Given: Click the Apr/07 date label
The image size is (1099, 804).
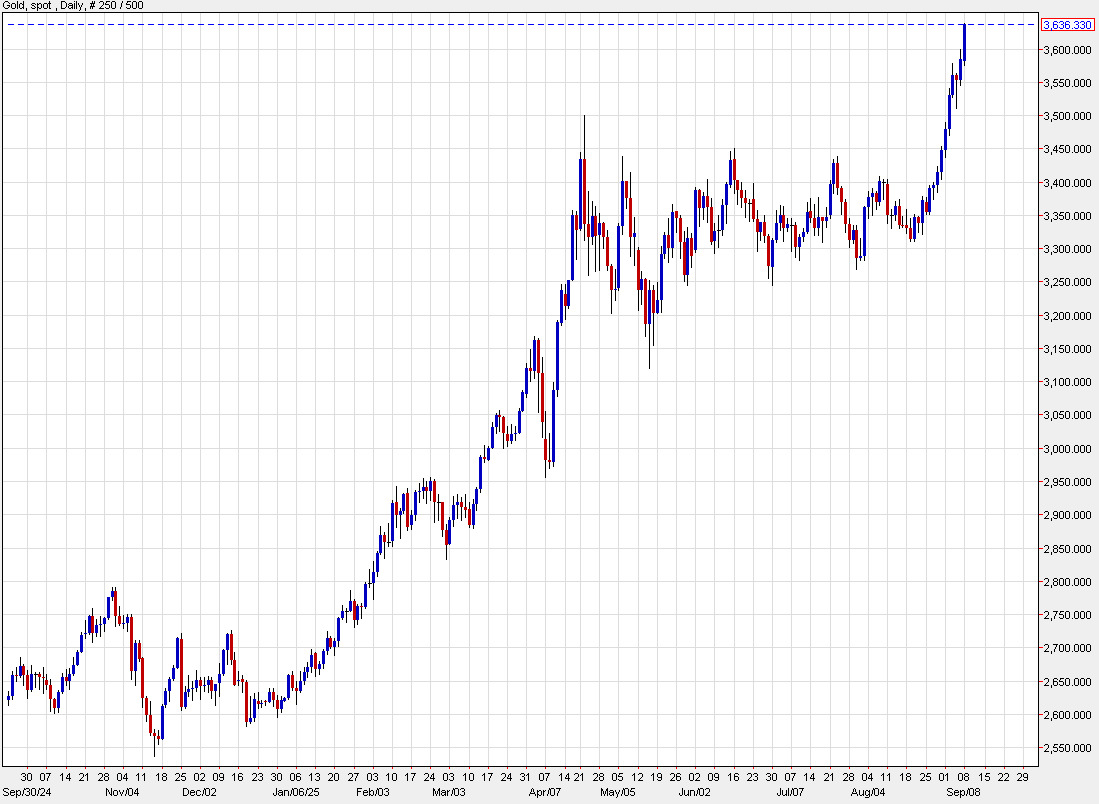Looking at the screenshot, I should click(x=545, y=792).
